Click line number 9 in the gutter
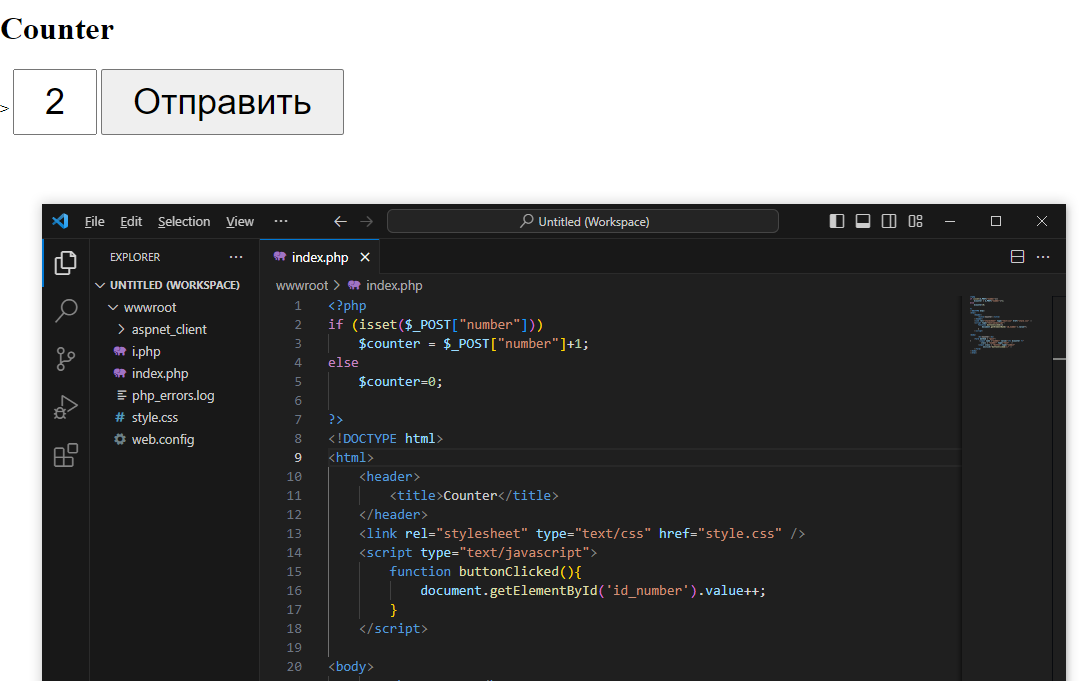 (297, 458)
